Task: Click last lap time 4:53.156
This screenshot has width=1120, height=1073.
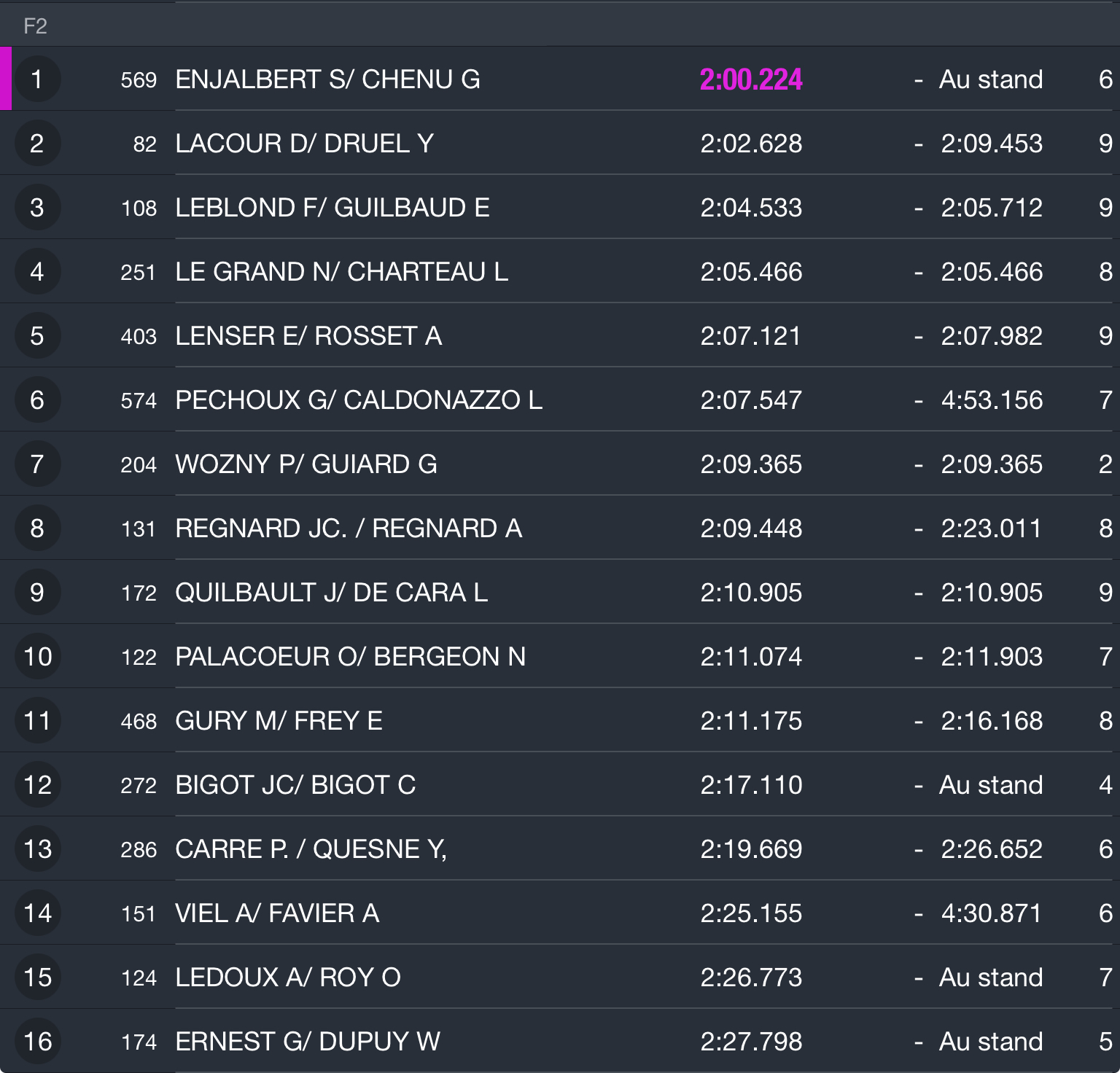Action: coord(991,399)
